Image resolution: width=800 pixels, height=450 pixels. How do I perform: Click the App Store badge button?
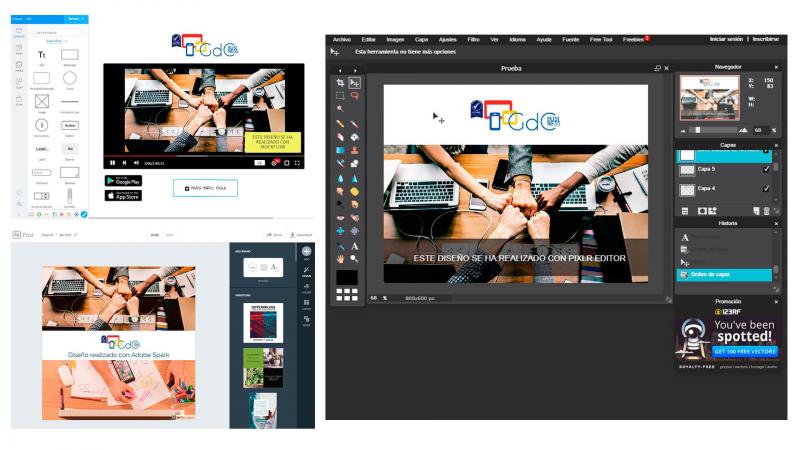click(x=123, y=195)
